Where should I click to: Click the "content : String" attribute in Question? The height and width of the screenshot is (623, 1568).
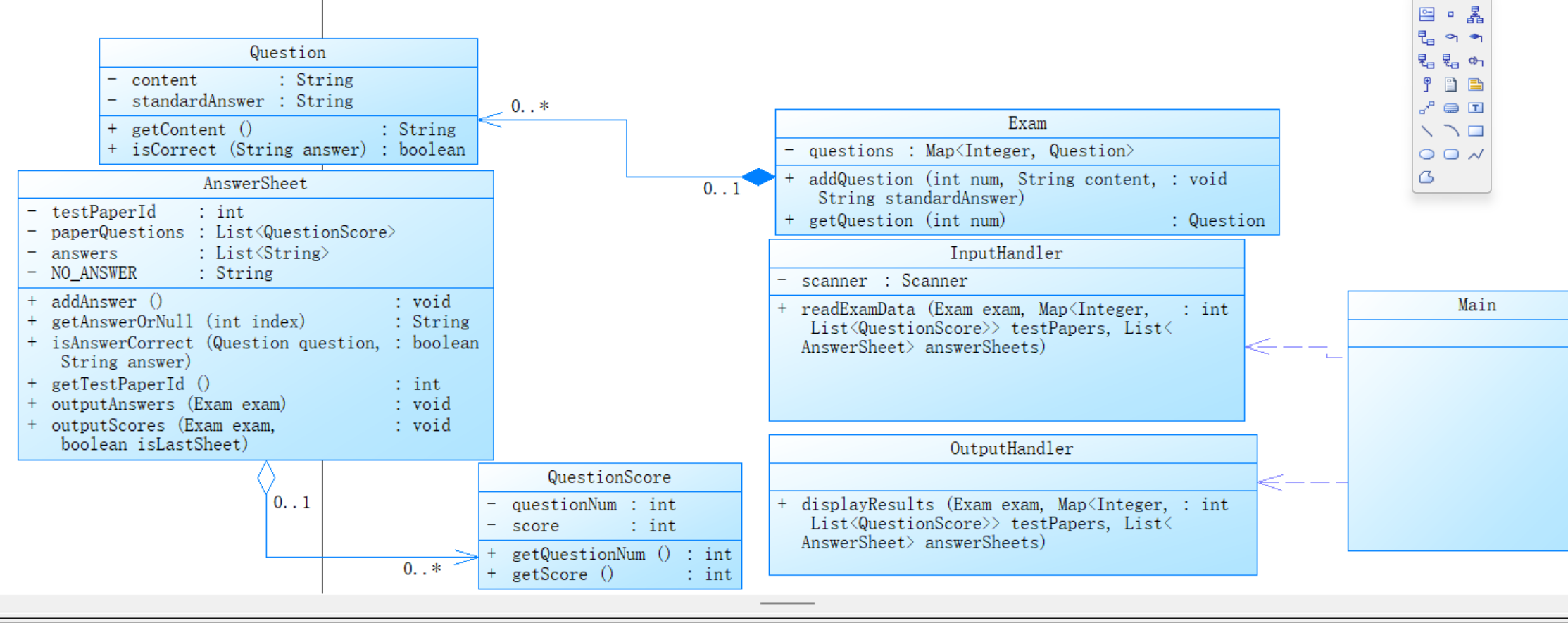coord(231,80)
